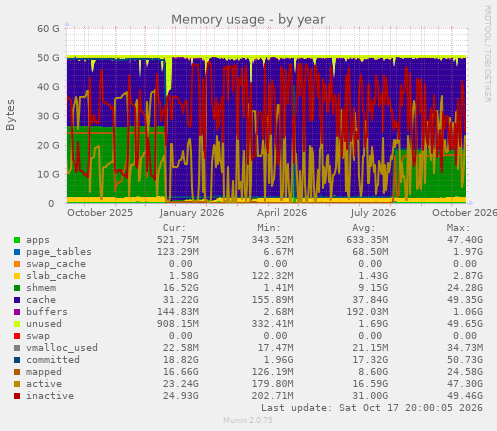497x431 pixels.
Task: Click the 'unused' legend label
Action: coord(44,324)
